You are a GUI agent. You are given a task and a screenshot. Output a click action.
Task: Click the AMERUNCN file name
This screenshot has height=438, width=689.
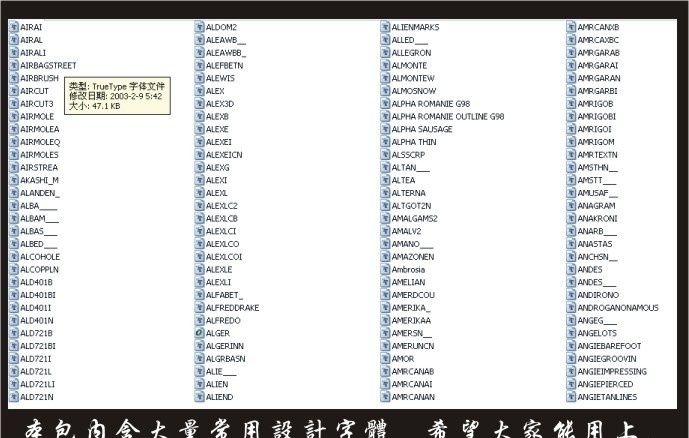point(413,346)
